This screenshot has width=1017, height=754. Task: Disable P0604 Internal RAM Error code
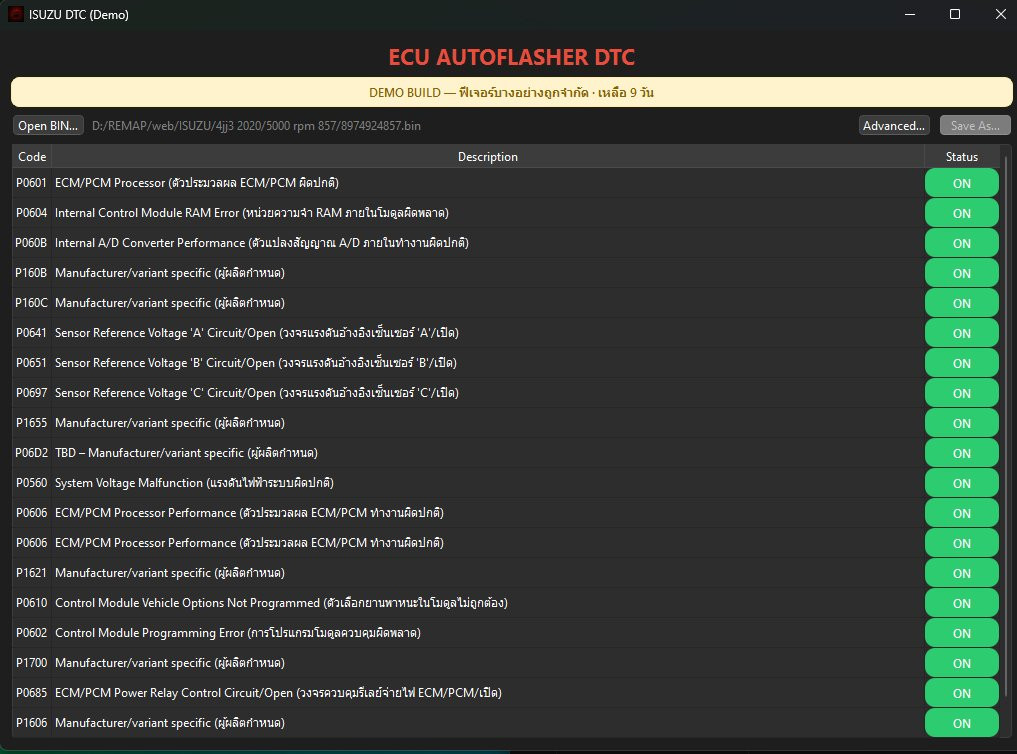point(961,213)
